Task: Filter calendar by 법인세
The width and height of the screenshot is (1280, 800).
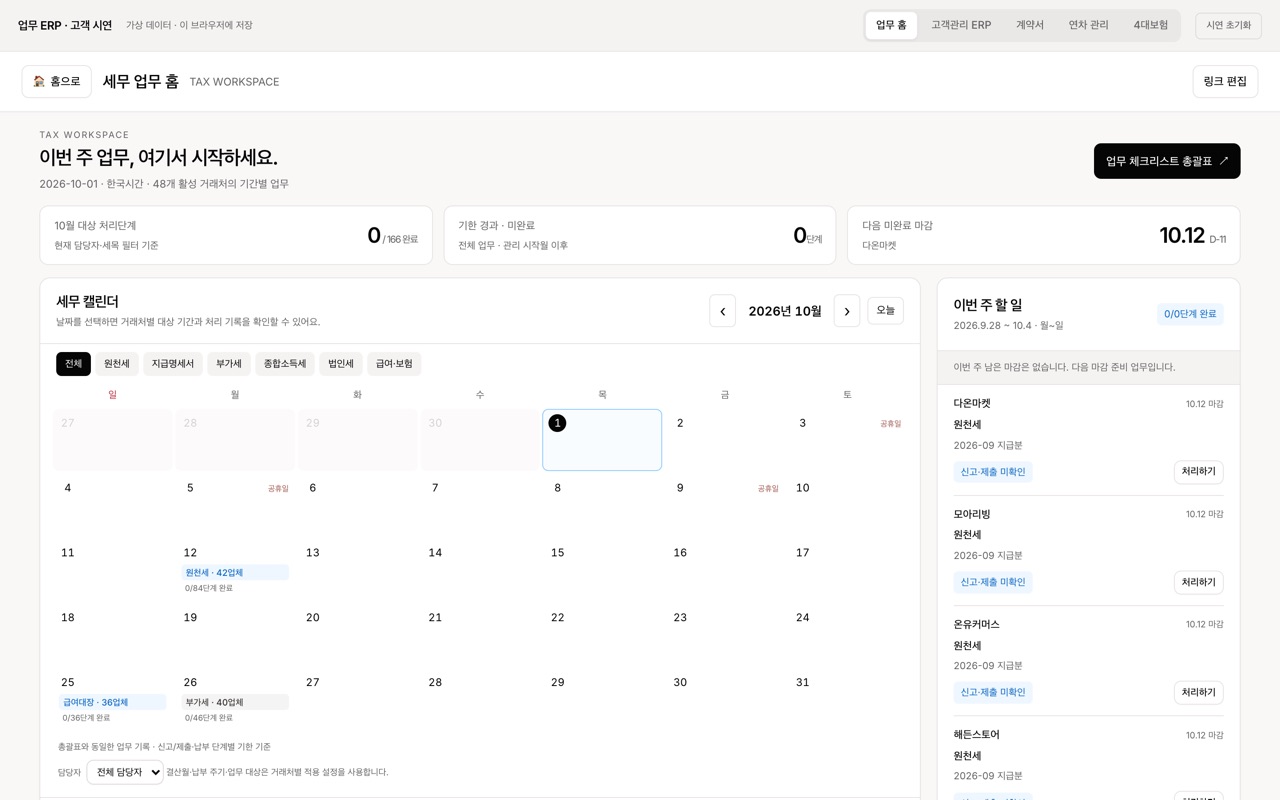Action: [x=341, y=364]
